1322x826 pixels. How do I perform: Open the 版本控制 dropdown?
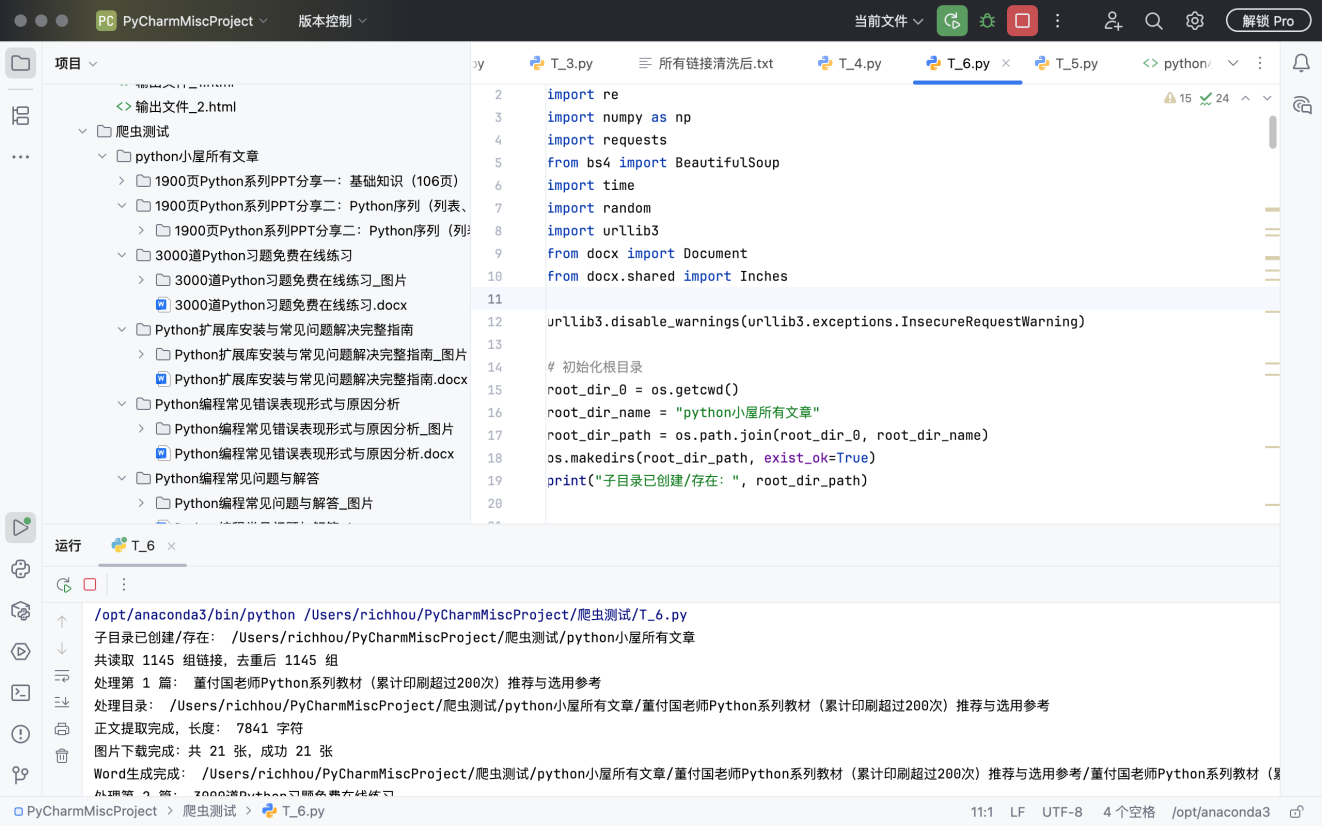coord(332,21)
